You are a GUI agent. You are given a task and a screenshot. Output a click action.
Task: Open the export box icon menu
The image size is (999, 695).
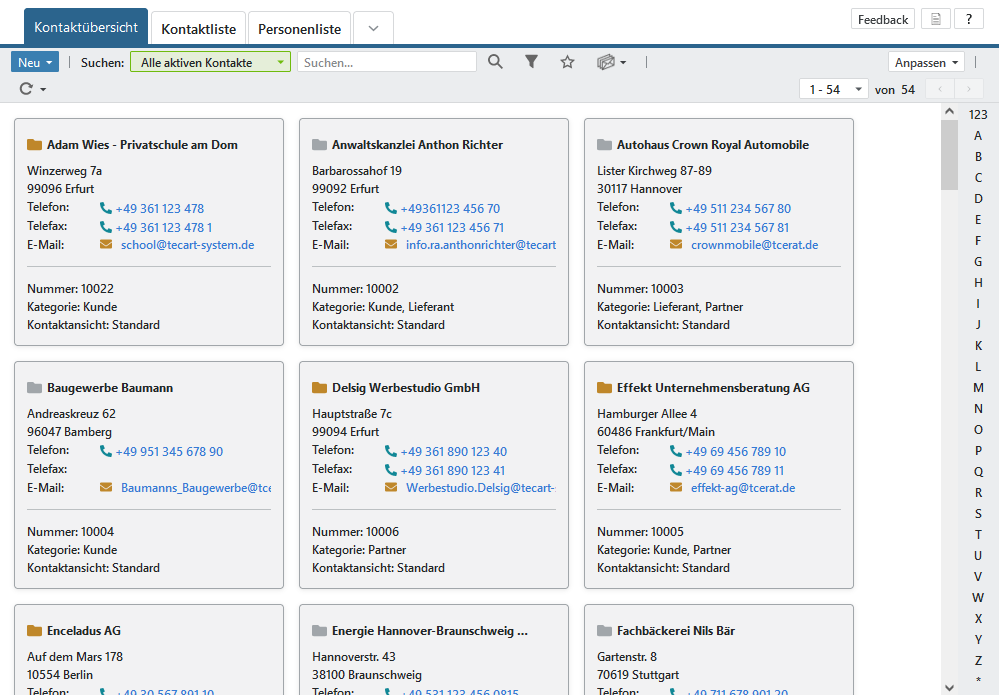point(610,62)
